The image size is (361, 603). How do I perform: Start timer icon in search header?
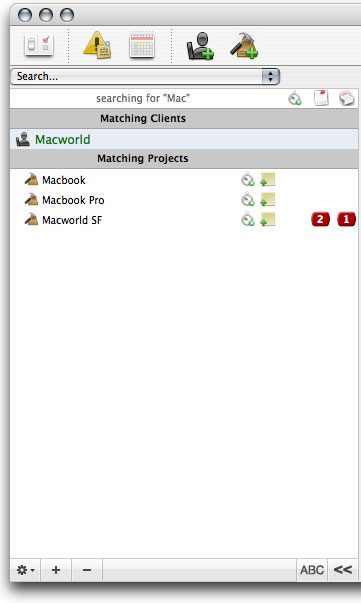click(295, 98)
